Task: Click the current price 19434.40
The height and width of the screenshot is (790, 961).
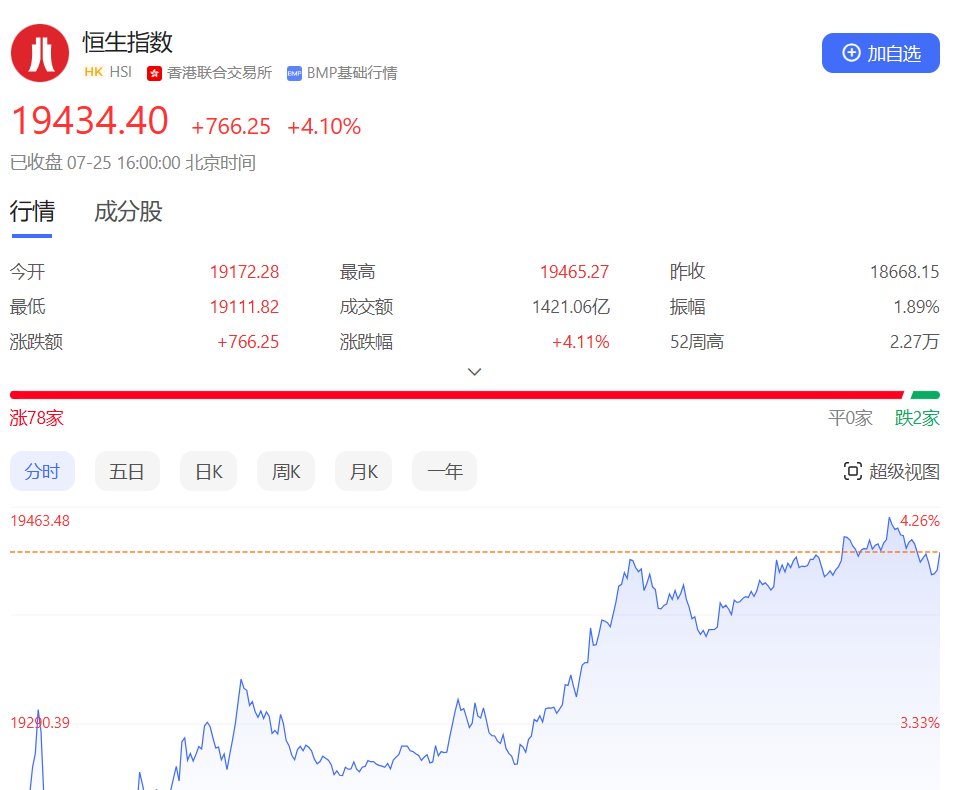Action: click(89, 120)
